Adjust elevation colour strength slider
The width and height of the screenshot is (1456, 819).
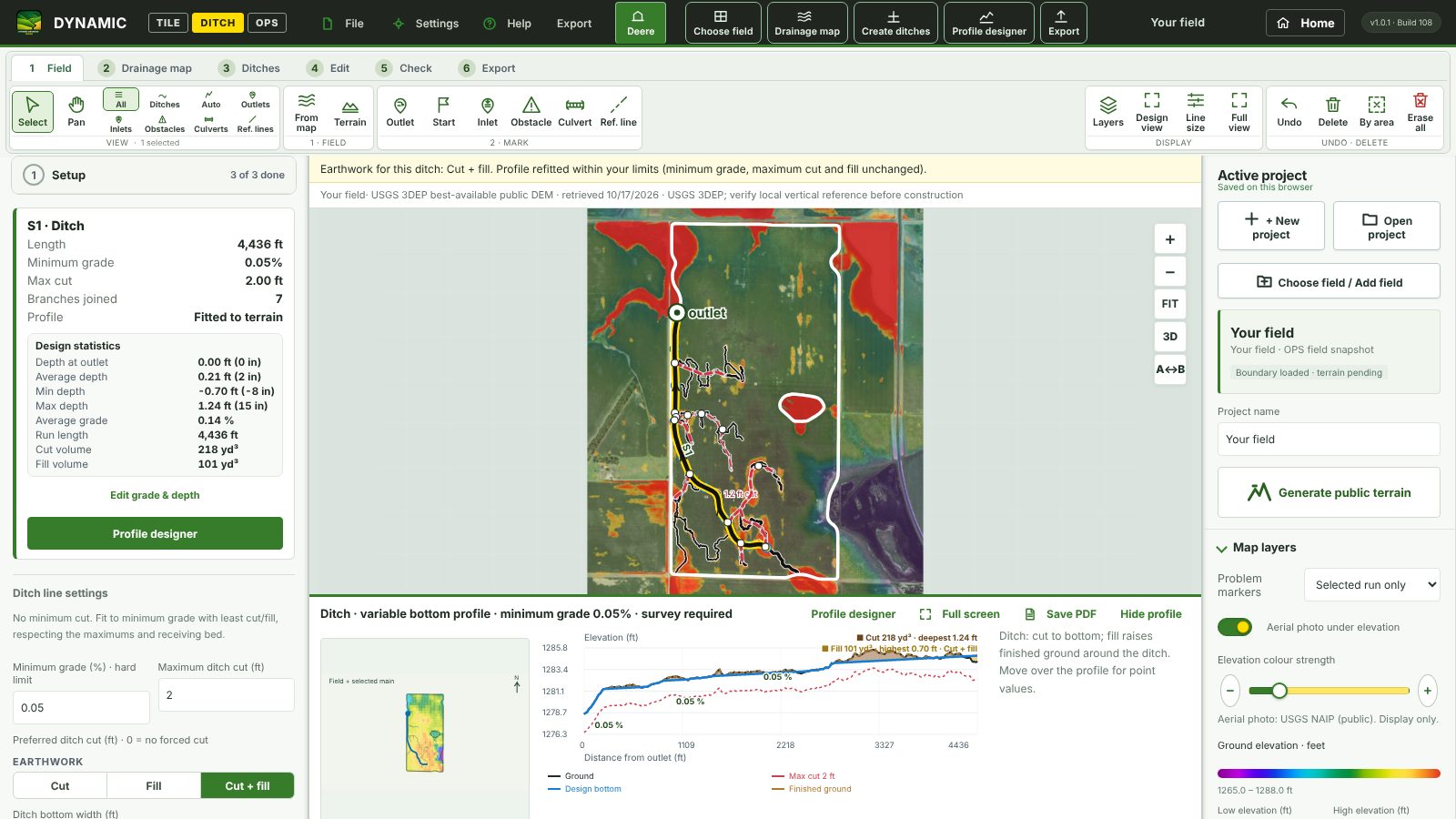click(x=1329, y=691)
